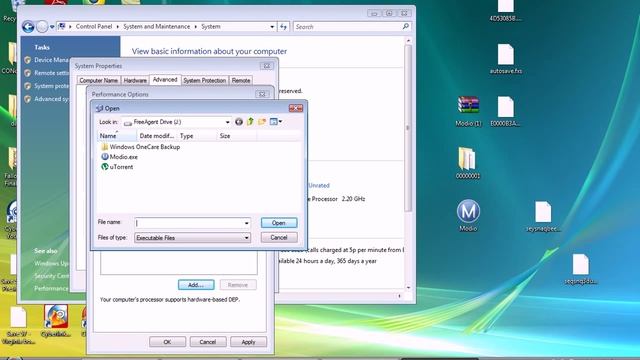640x360 pixels.
Task: Select the E0000B3A file icon on the desktop
Action: (x=505, y=111)
